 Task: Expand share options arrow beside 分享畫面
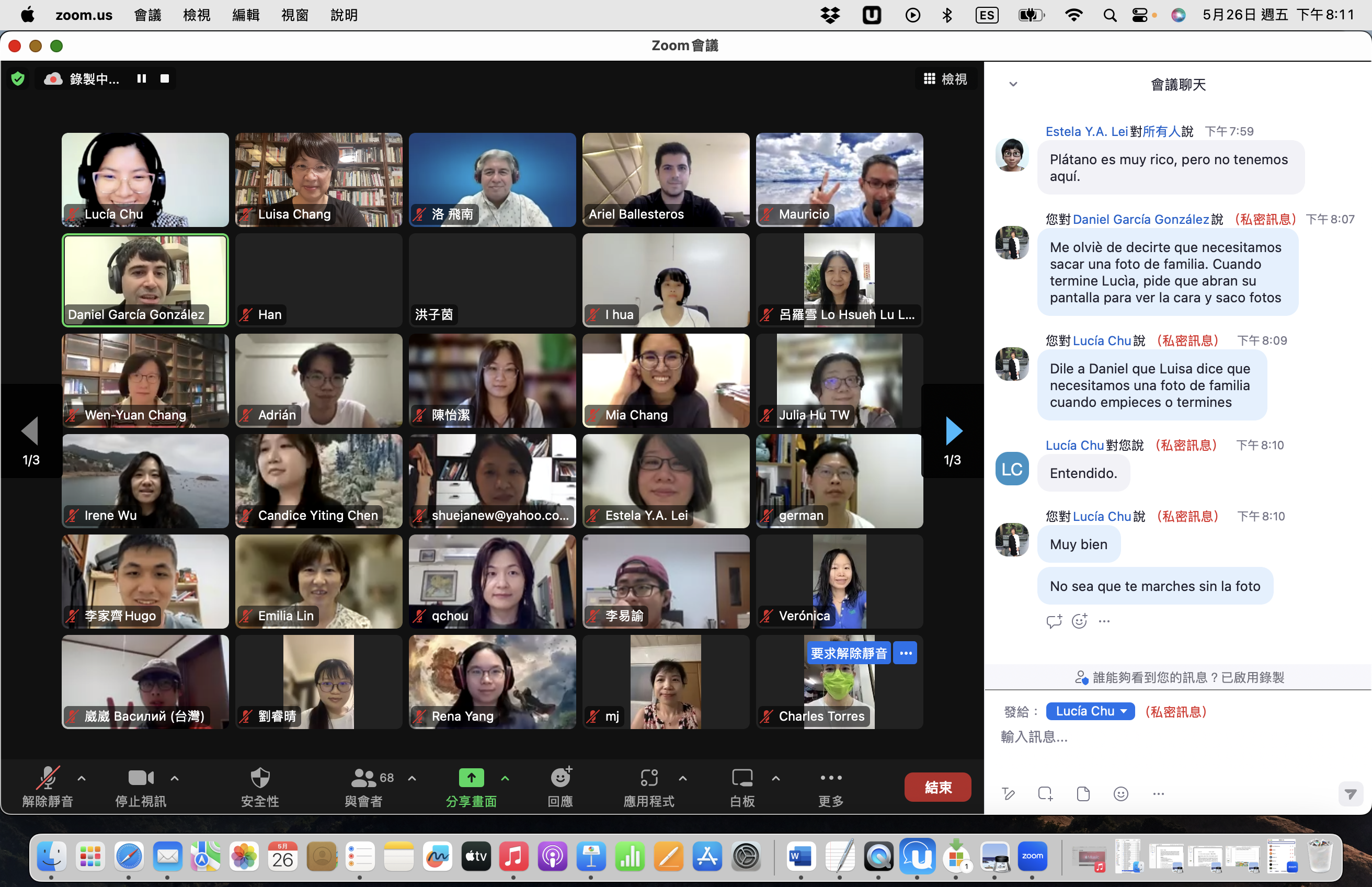point(505,779)
